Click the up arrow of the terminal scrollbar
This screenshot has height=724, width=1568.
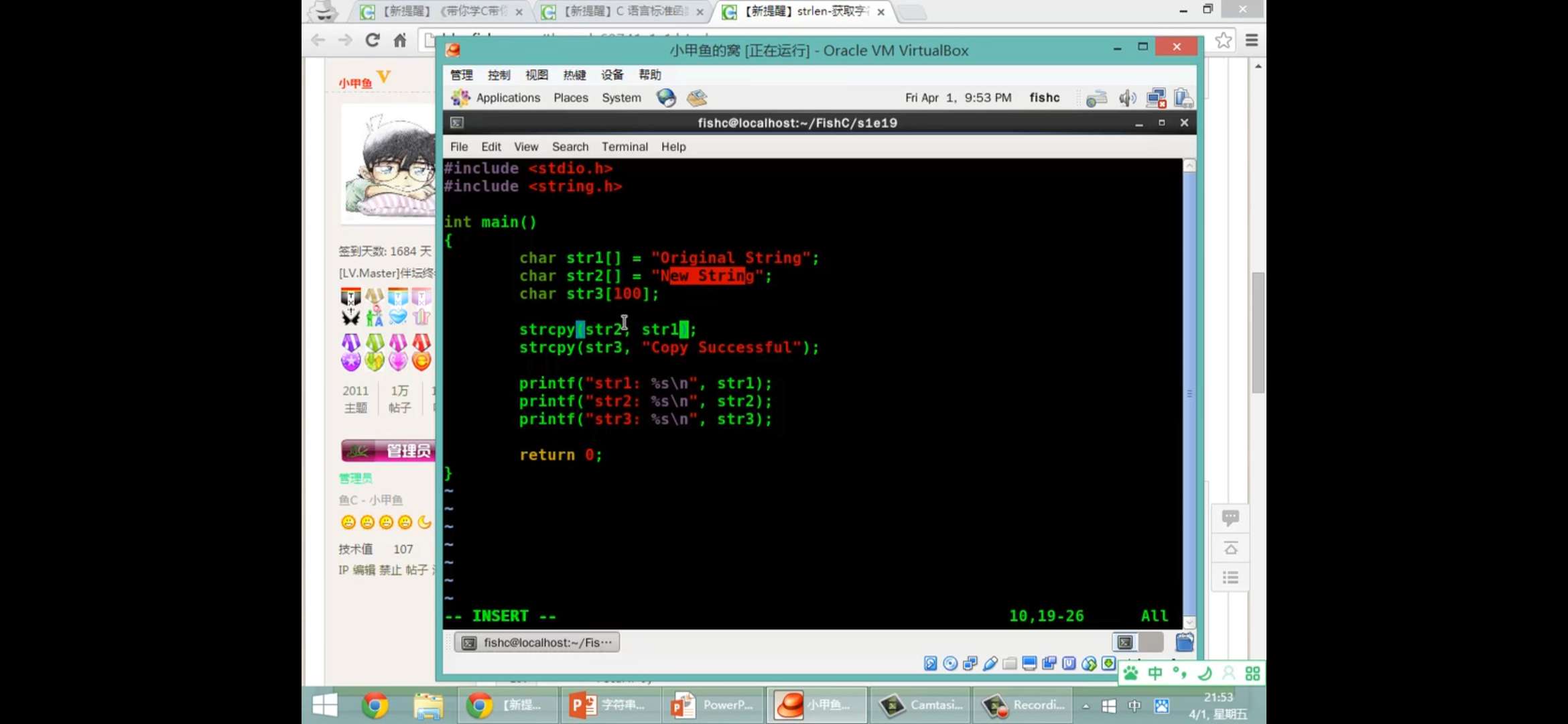(1189, 166)
